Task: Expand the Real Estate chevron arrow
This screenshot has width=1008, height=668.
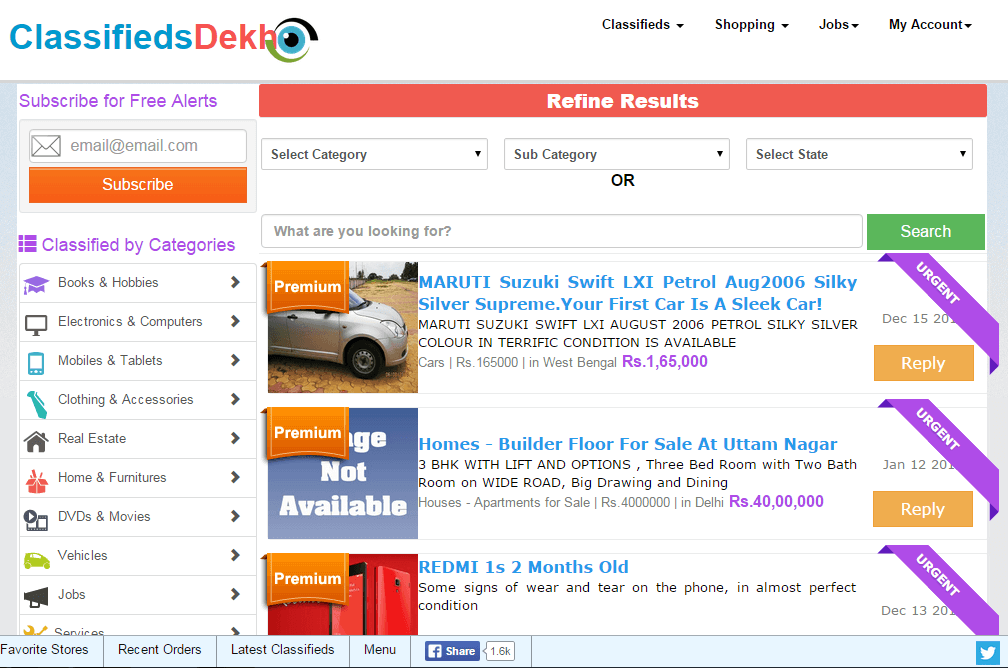Action: [x=235, y=438]
